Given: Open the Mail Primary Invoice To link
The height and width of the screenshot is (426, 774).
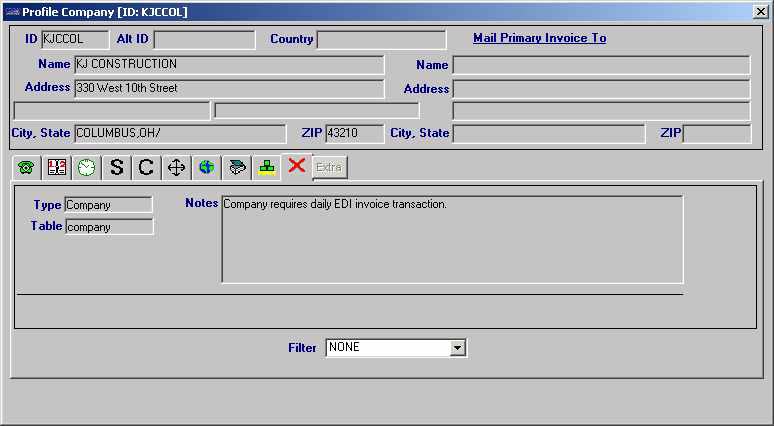Looking at the screenshot, I should tap(540, 38).
